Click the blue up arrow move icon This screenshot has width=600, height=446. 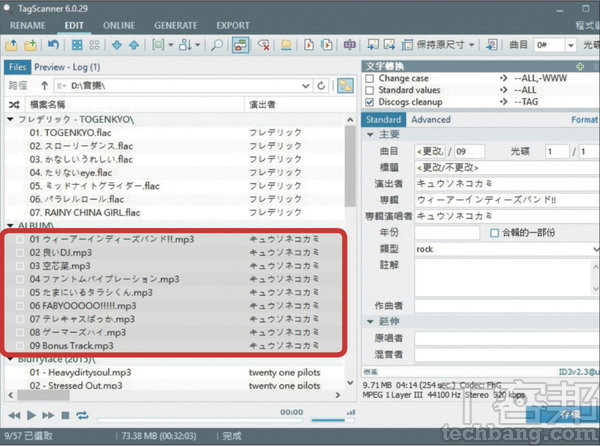coord(134,45)
